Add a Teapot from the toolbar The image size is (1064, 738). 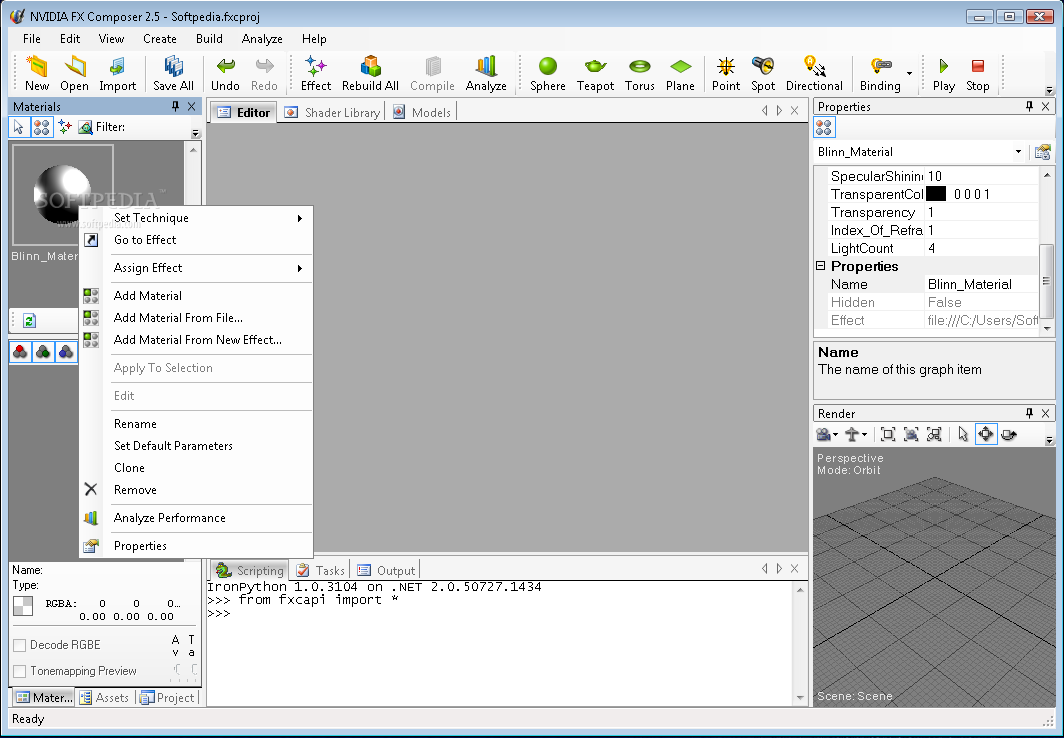pyautogui.click(x=595, y=73)
